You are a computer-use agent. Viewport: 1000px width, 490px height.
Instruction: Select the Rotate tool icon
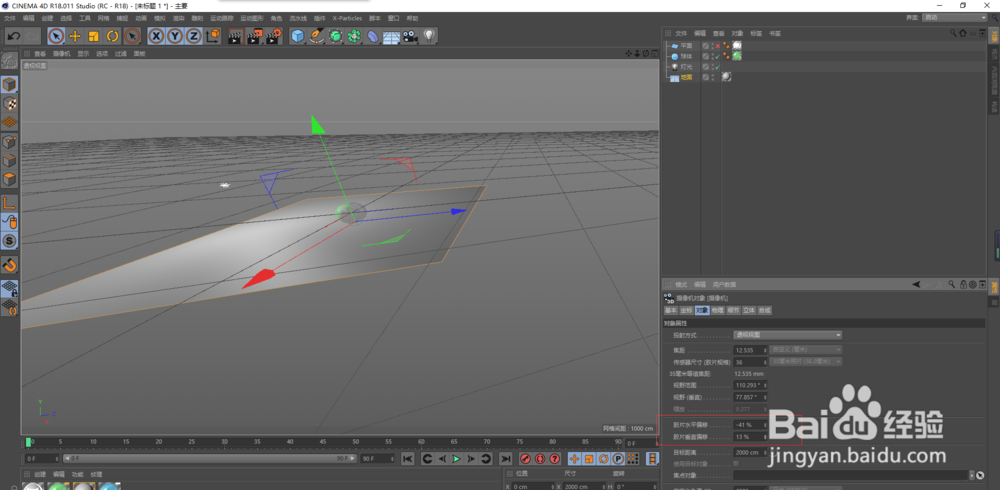point(113,36)
